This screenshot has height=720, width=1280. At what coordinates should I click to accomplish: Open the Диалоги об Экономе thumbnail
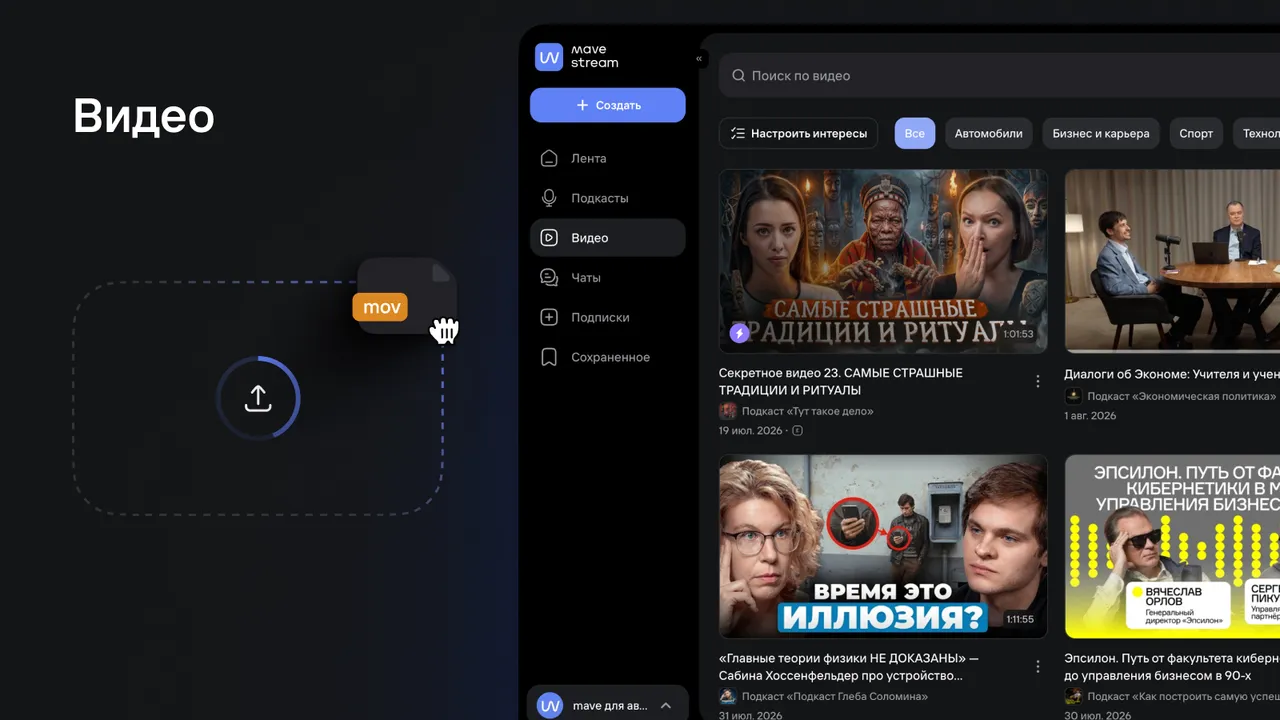1172,260
